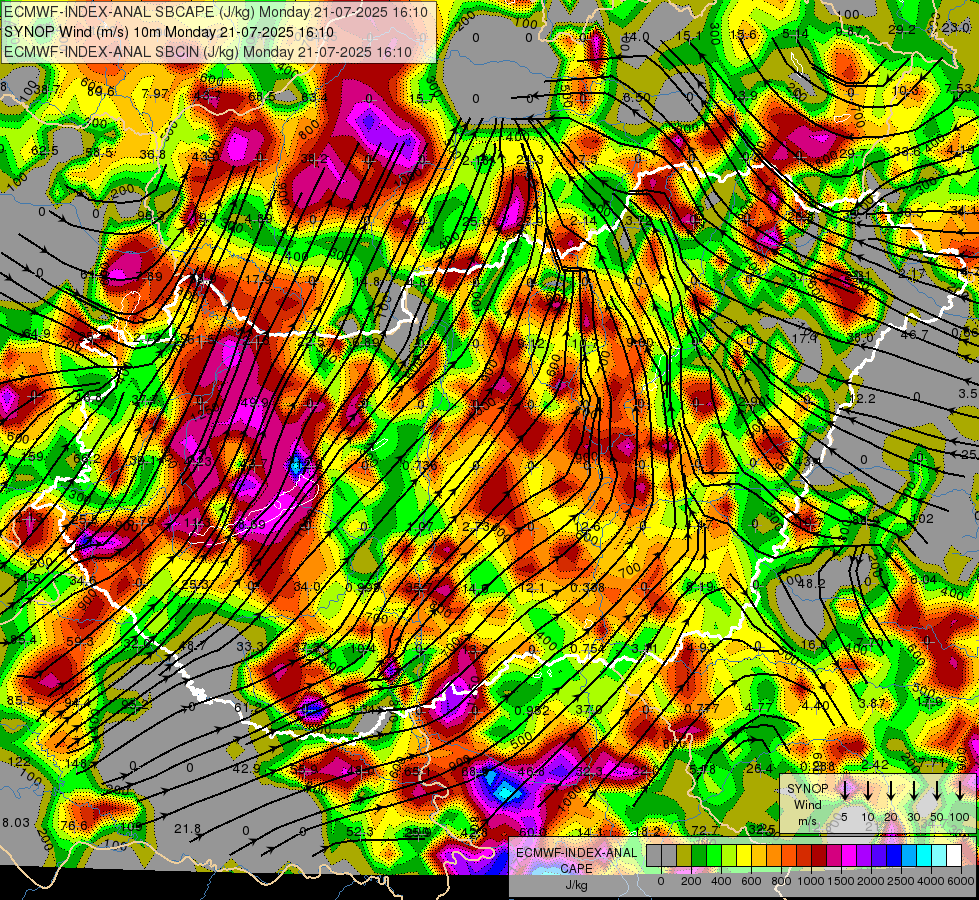The image size is (979, 900).
Task: Click the 4000 tick label on CAPE scale
Action: pyautogui.click(x=931, y=881)
